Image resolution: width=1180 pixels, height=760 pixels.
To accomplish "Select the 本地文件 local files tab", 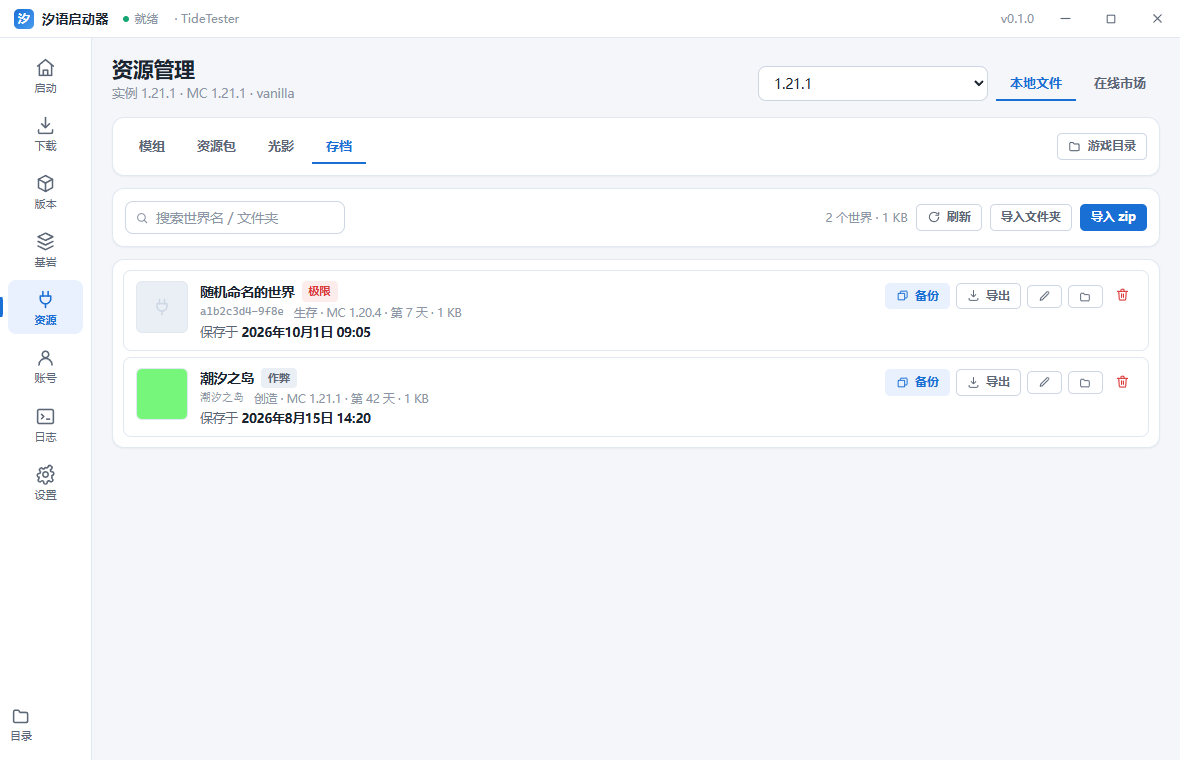I will (x=1036, y=84).
